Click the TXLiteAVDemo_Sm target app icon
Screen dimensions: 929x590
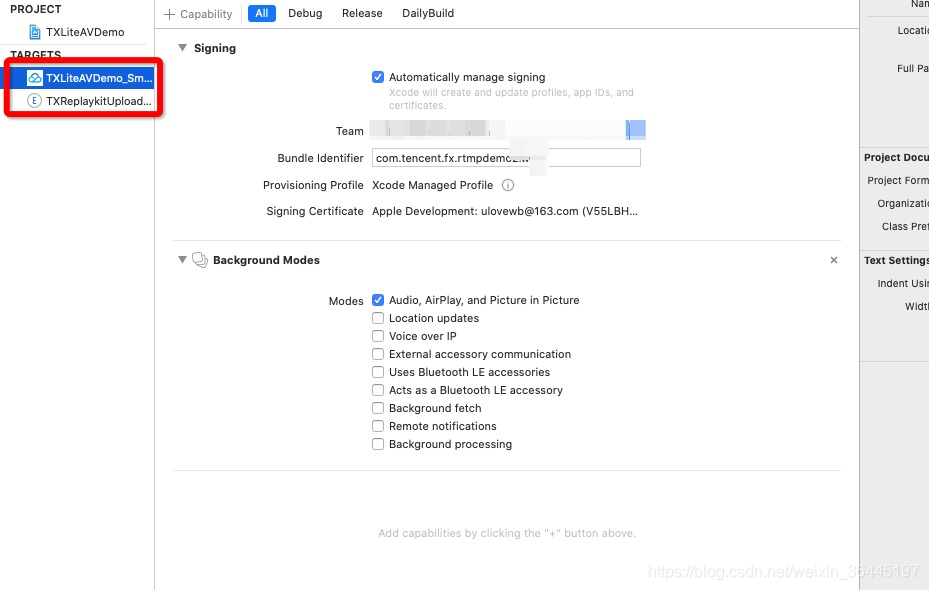coord(35,78)
